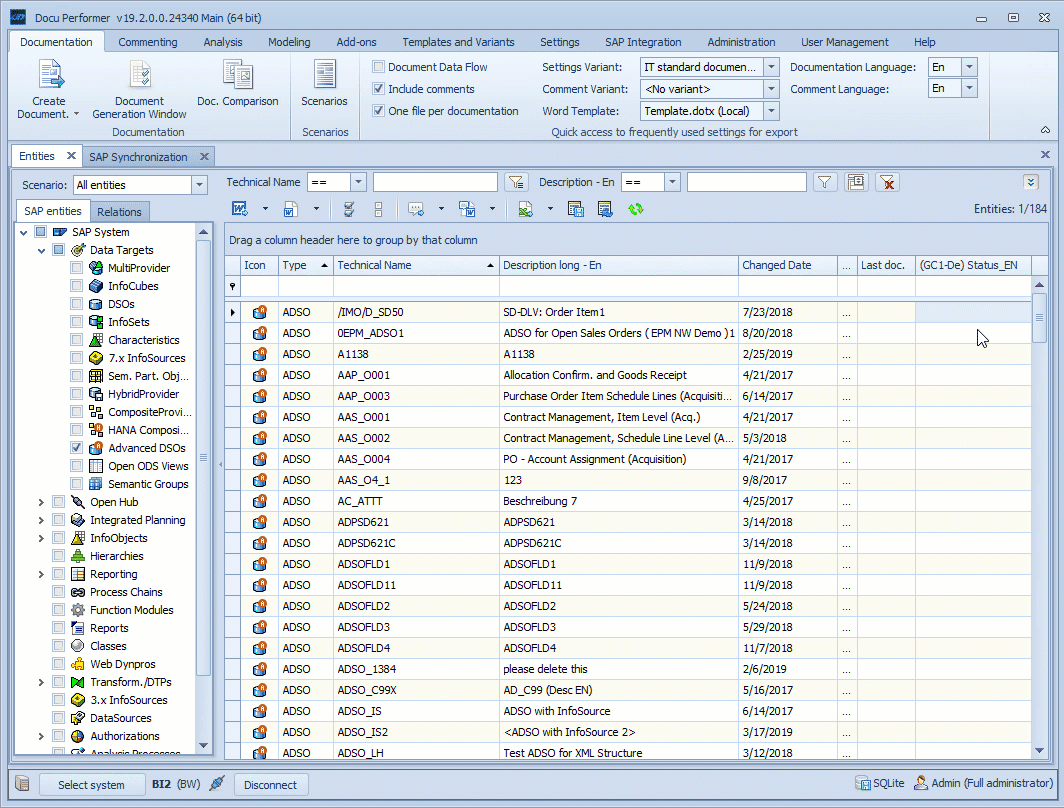Export the grid to Excel
The height and width of the screenshot is (808, 1064).
(524, 210)
